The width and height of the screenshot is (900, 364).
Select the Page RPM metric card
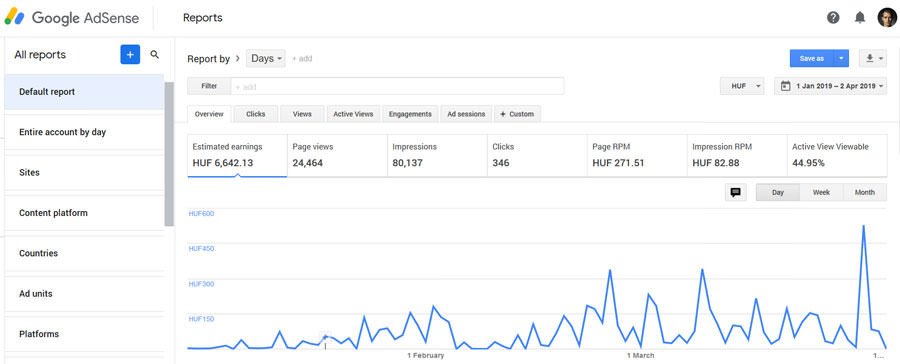click(x=637, y=156)
